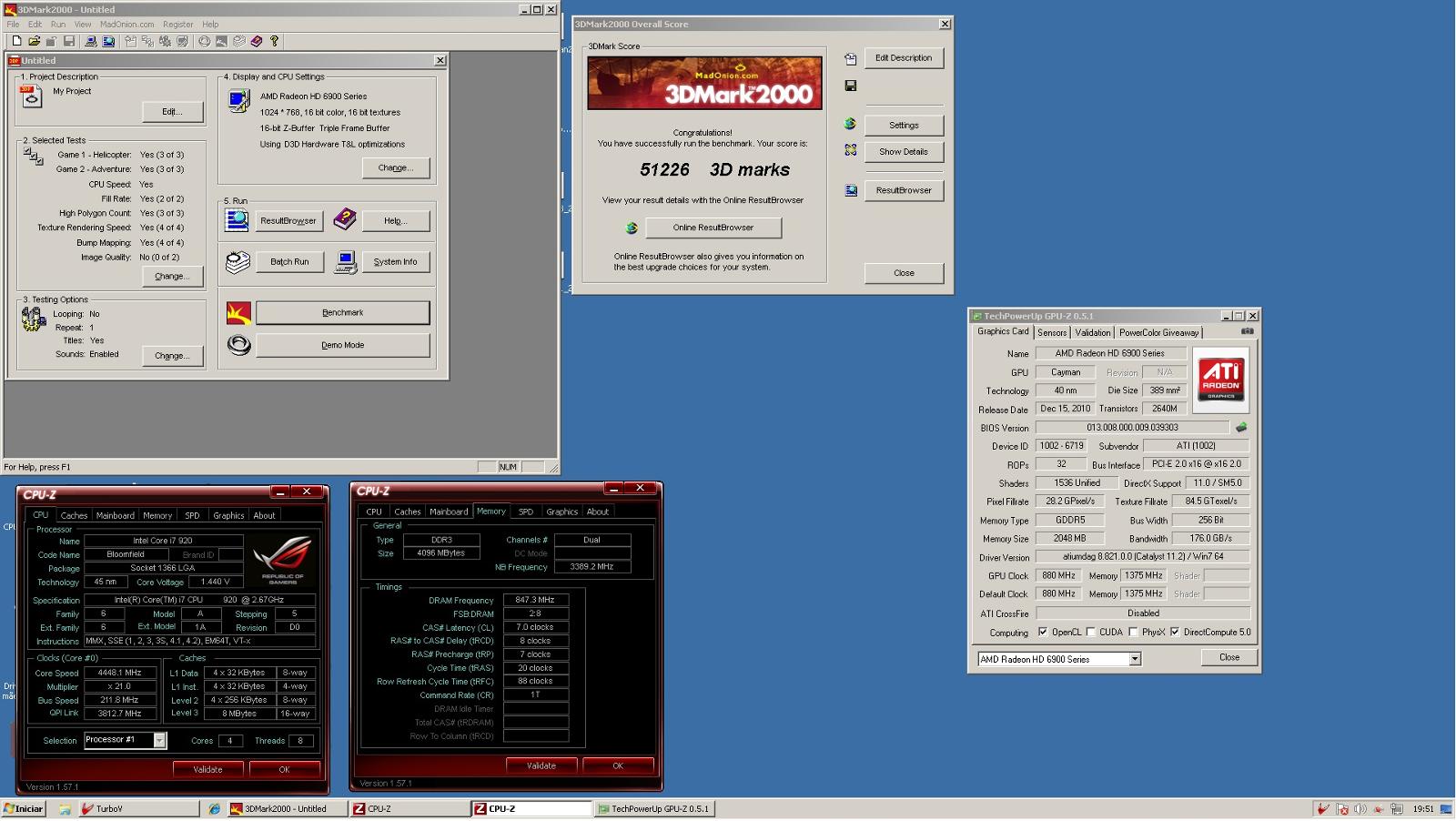Click the Batch Run stack icon
Viewport: 1456px width, 821px height.
point(238,262)
